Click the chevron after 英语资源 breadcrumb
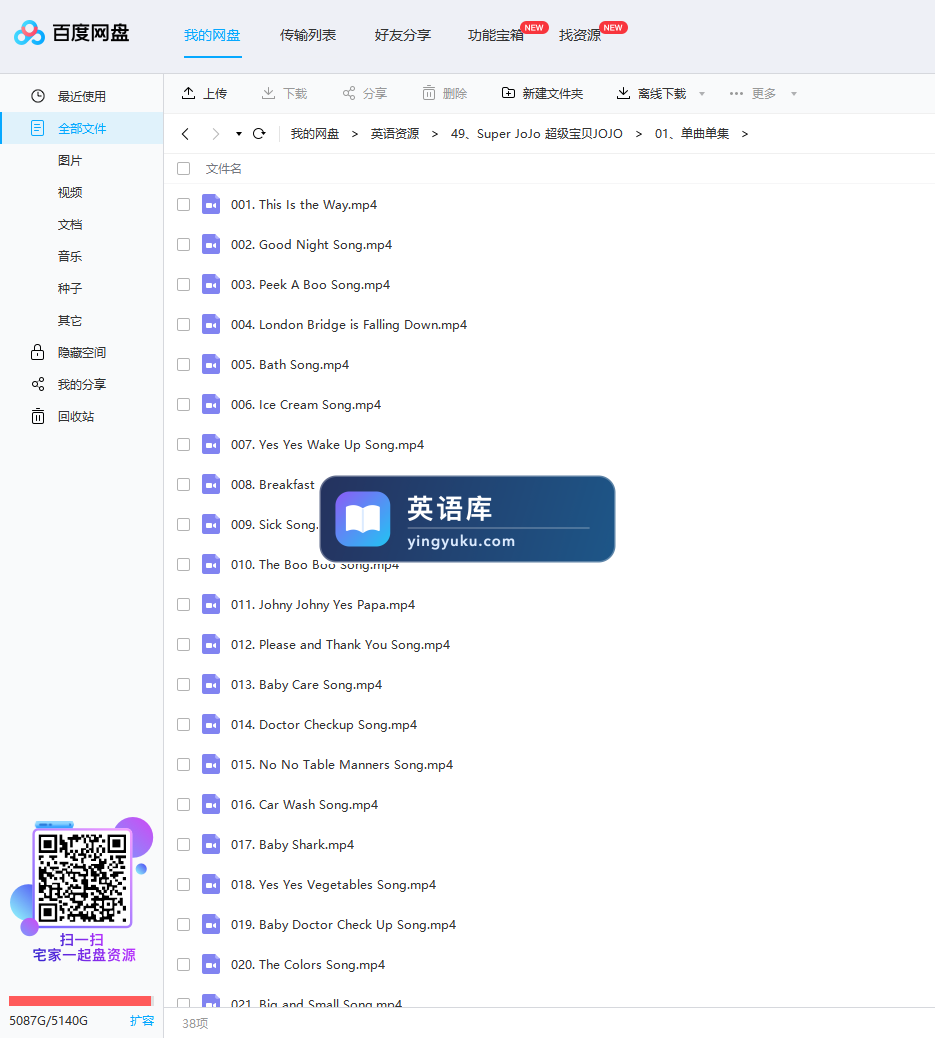The width and height of the screenshot is (935, 1038). tap(434, 134)
